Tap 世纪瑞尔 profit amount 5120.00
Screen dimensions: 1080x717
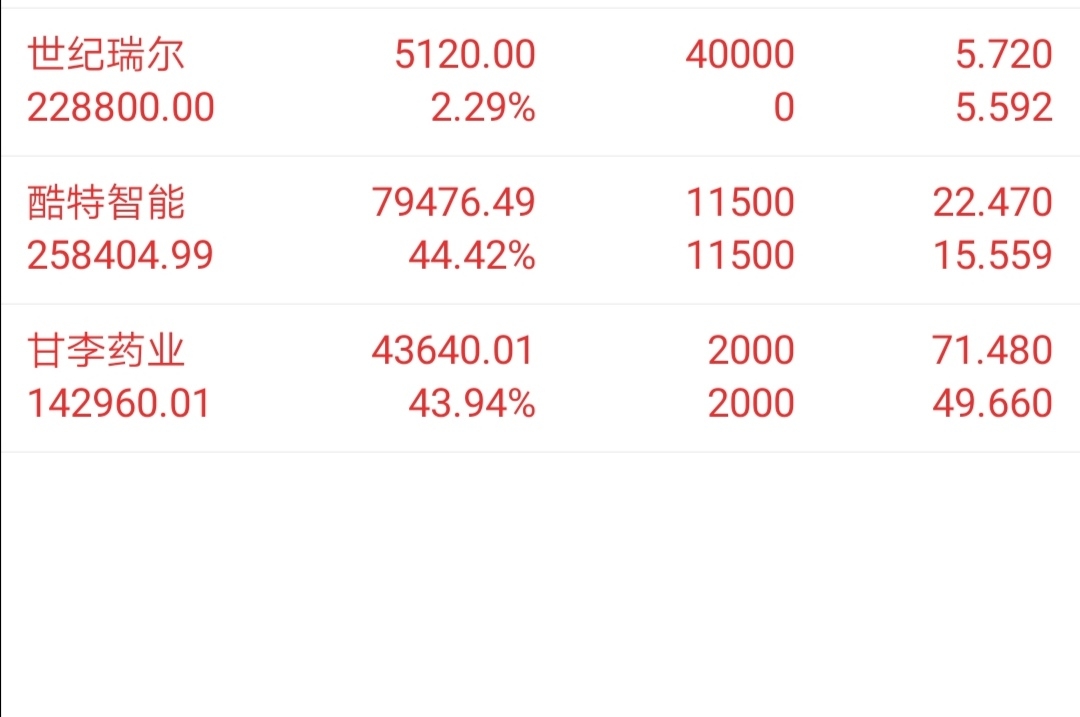click(x=465, y=54)
